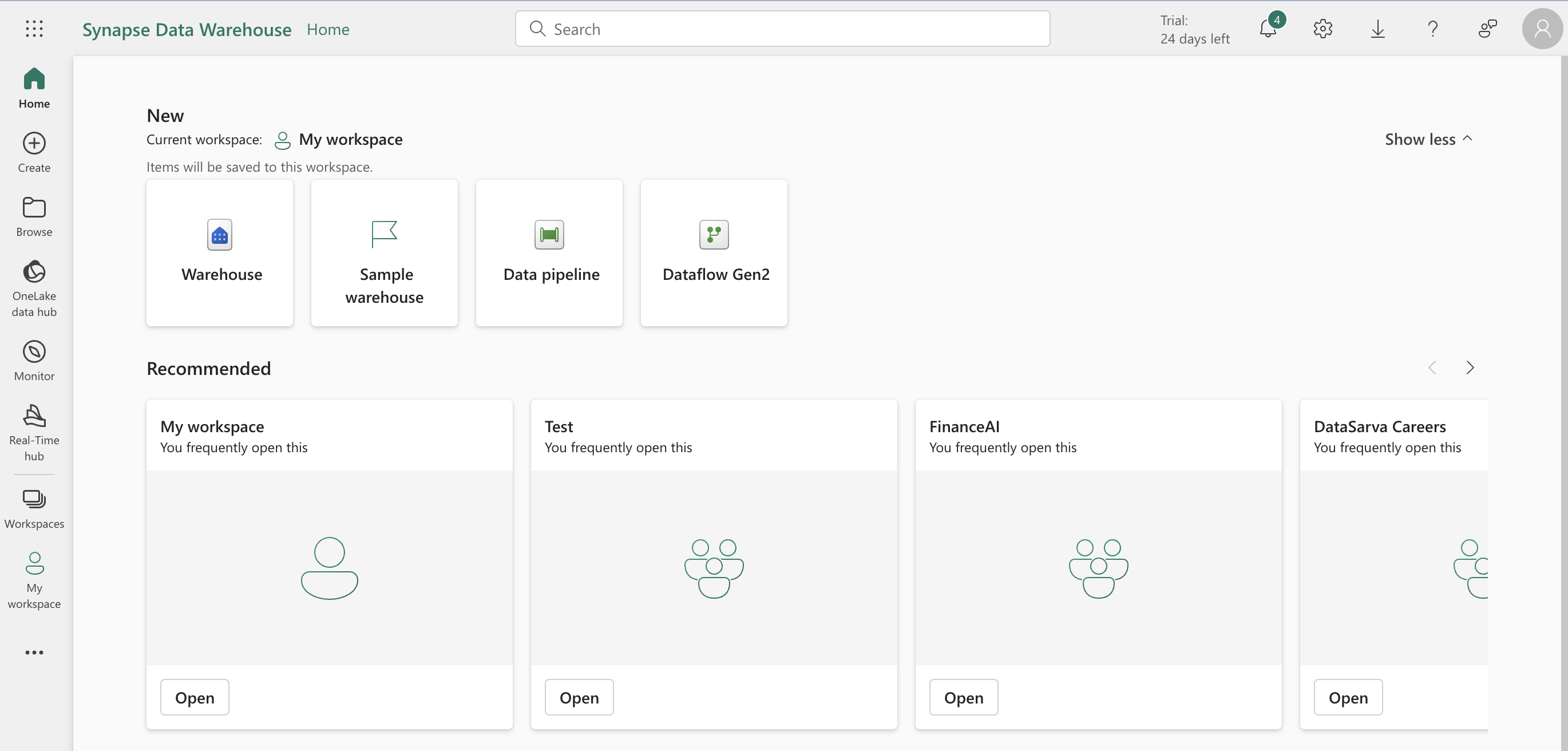Click the Download icon in the header

tap(1378, 29)
